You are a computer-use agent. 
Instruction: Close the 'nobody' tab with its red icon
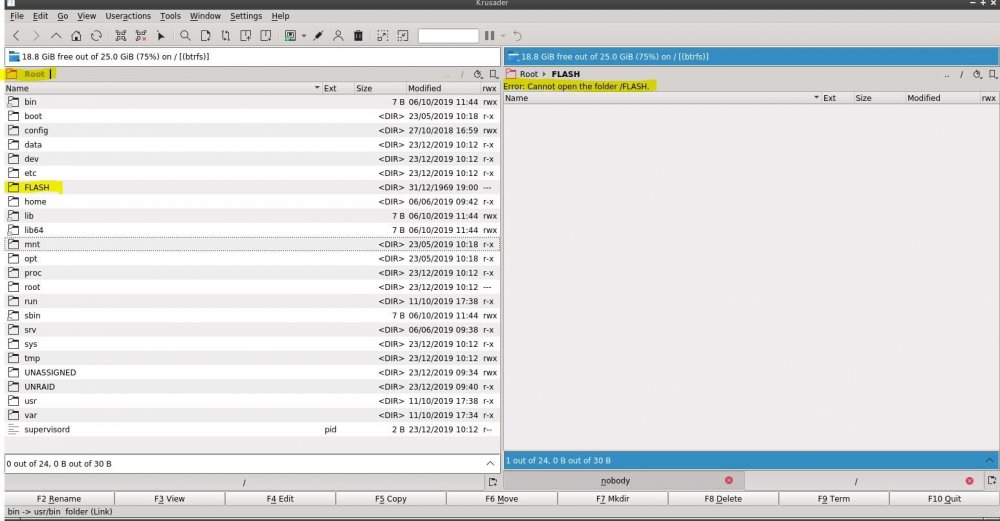729,480
